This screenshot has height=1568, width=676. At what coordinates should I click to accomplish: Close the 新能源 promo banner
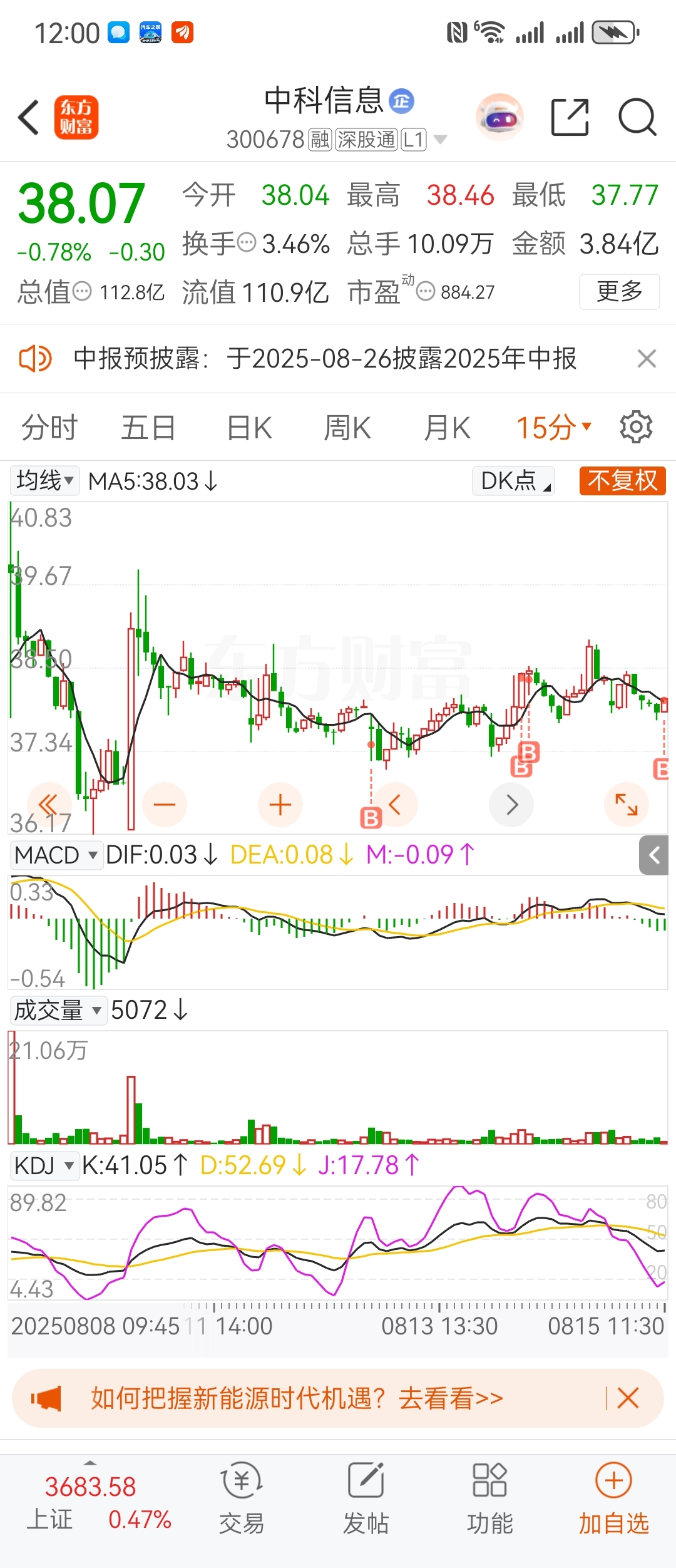[x=628, y=1398]
